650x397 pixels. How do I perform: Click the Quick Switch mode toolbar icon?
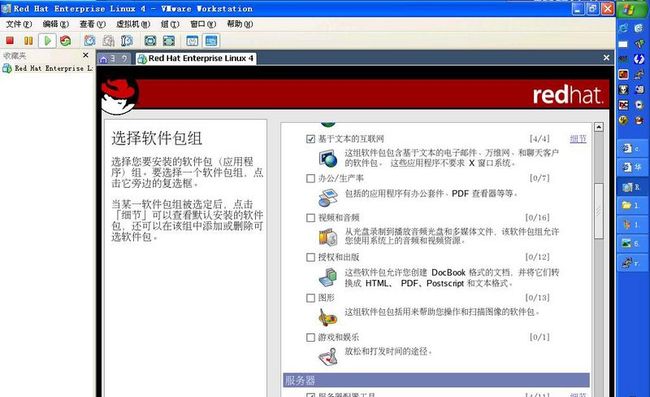pyautogui.click(x=169, y=41)
